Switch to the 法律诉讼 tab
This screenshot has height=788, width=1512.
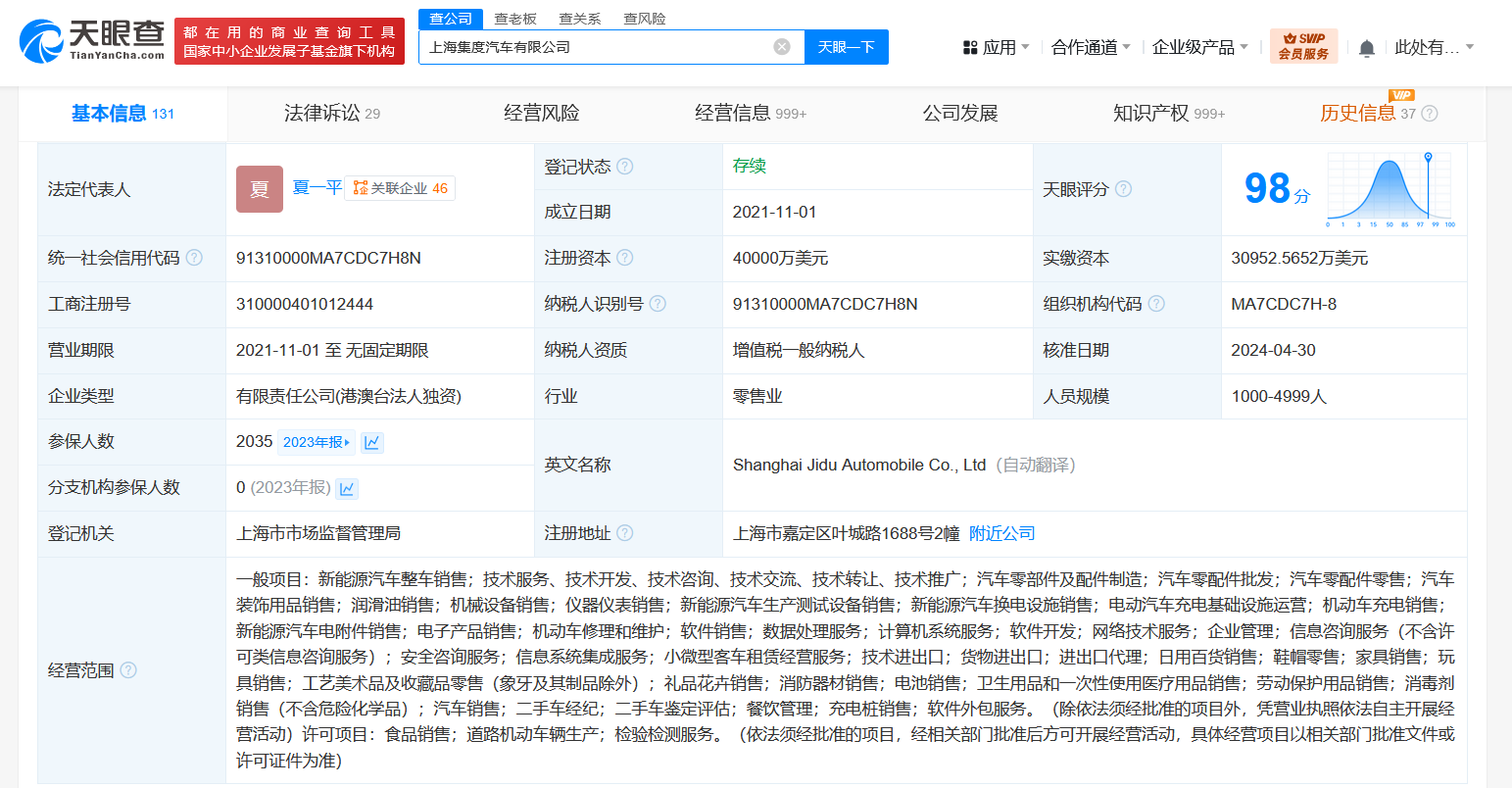(x=331, y=114)
